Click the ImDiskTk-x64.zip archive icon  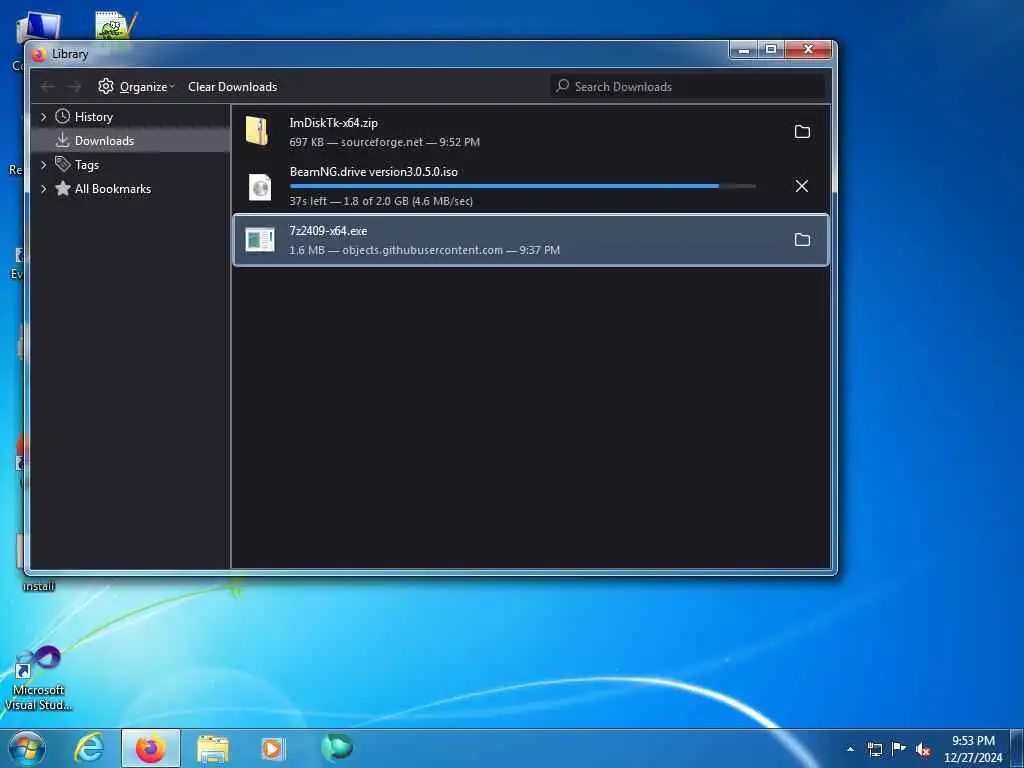tap(257, 131)
